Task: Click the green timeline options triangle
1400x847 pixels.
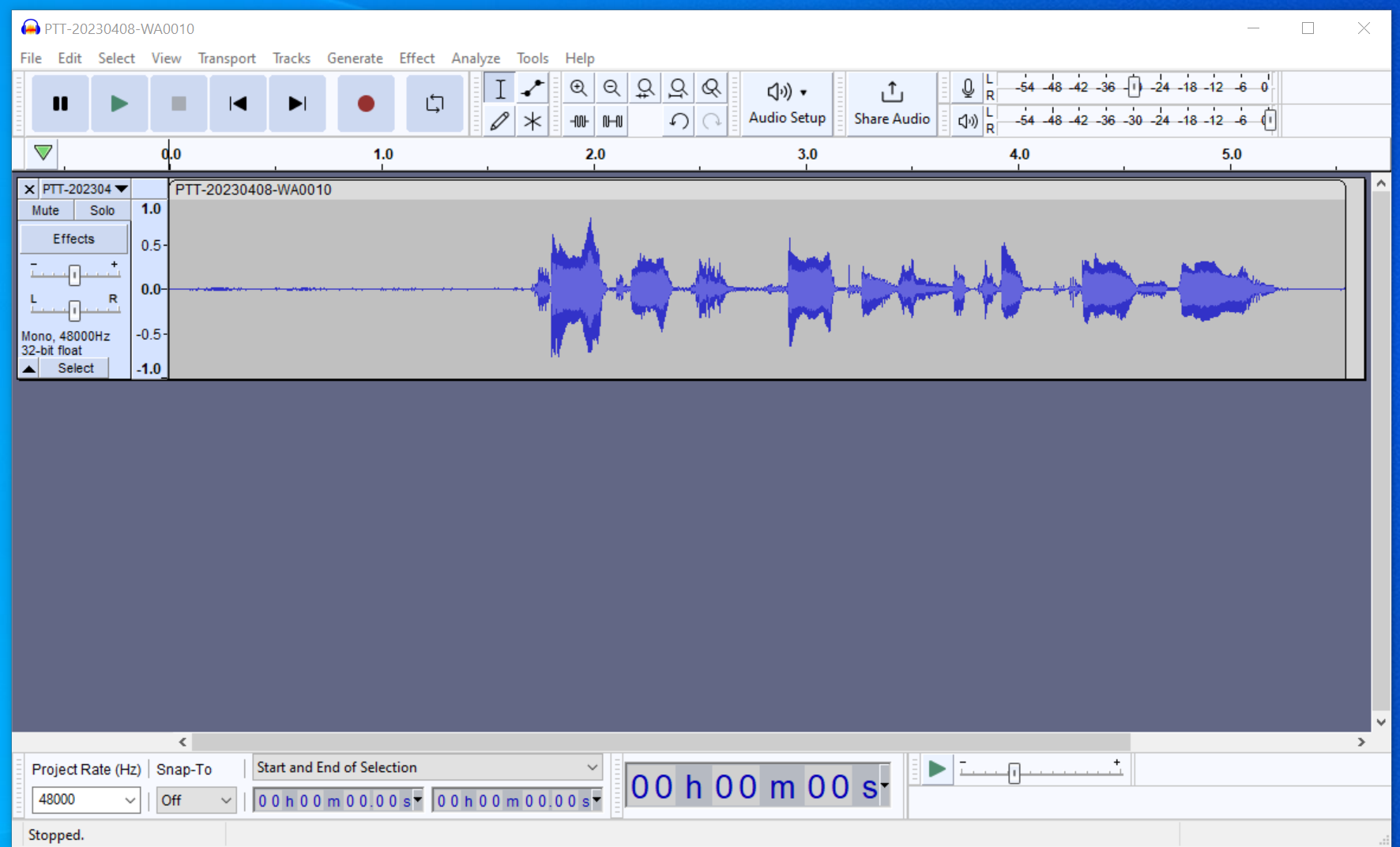Action: [43, 152]
